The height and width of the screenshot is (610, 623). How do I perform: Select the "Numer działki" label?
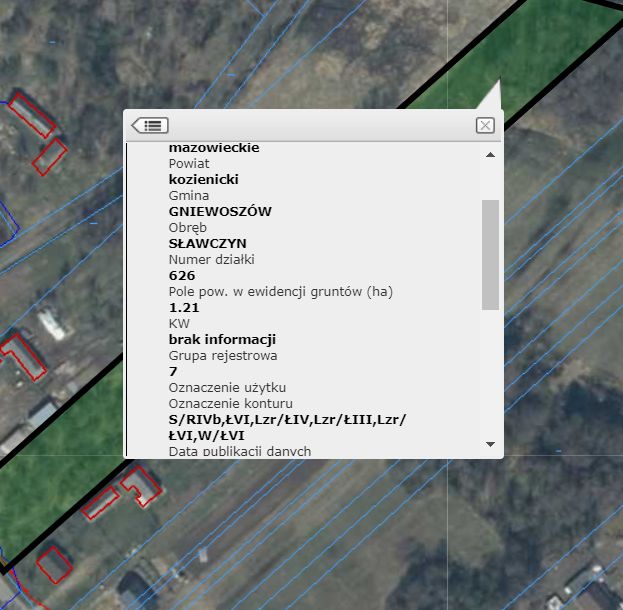pyautogui.click(x=211, y=259)
